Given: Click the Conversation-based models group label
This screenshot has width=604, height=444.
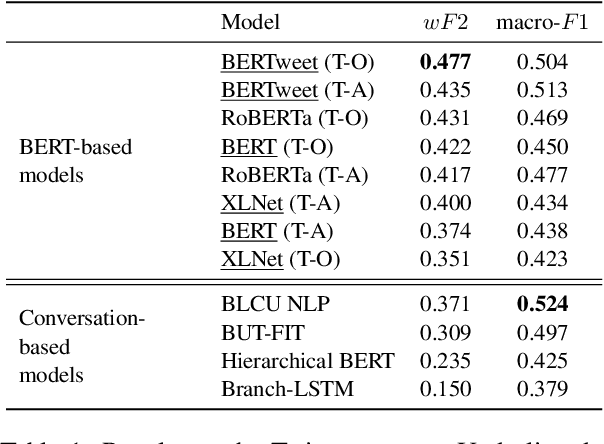Looking at the screenshot, I should click(x=83, y=346).
